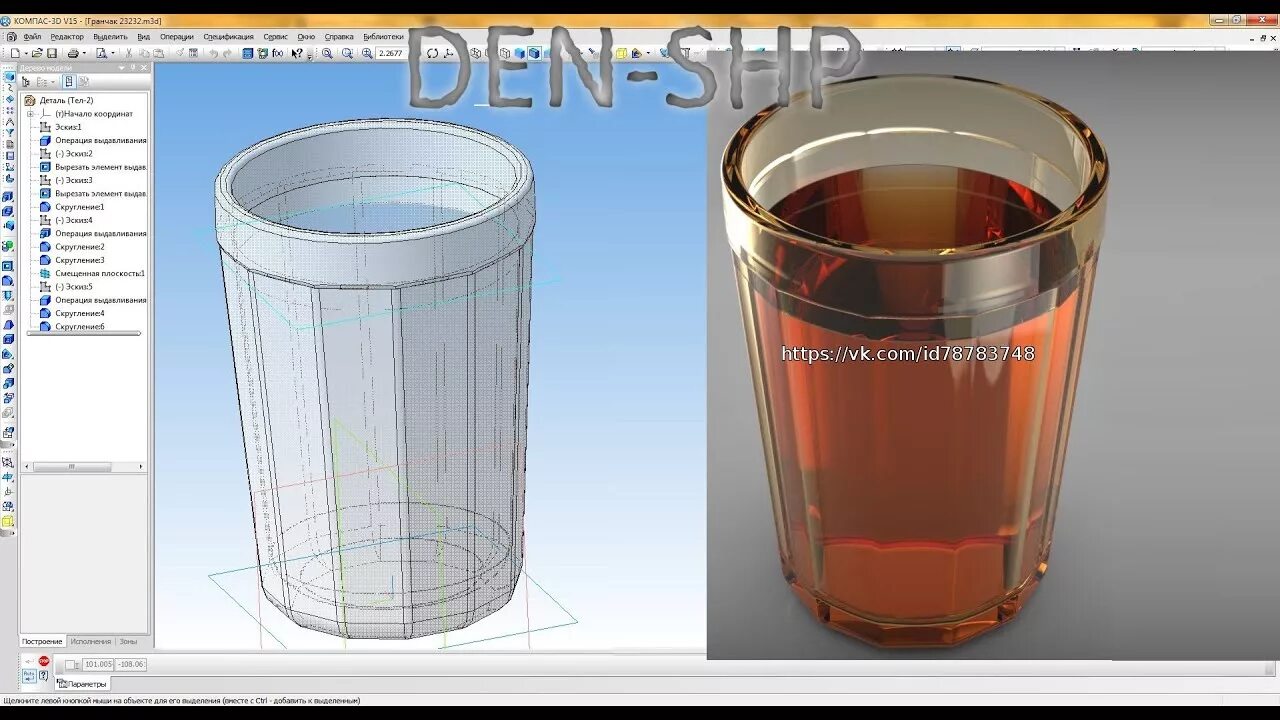The height and width of the screenshot is (720, 1280).
Task: Select Скругление:1 in model tree
Action: click(x=72, y=206)
